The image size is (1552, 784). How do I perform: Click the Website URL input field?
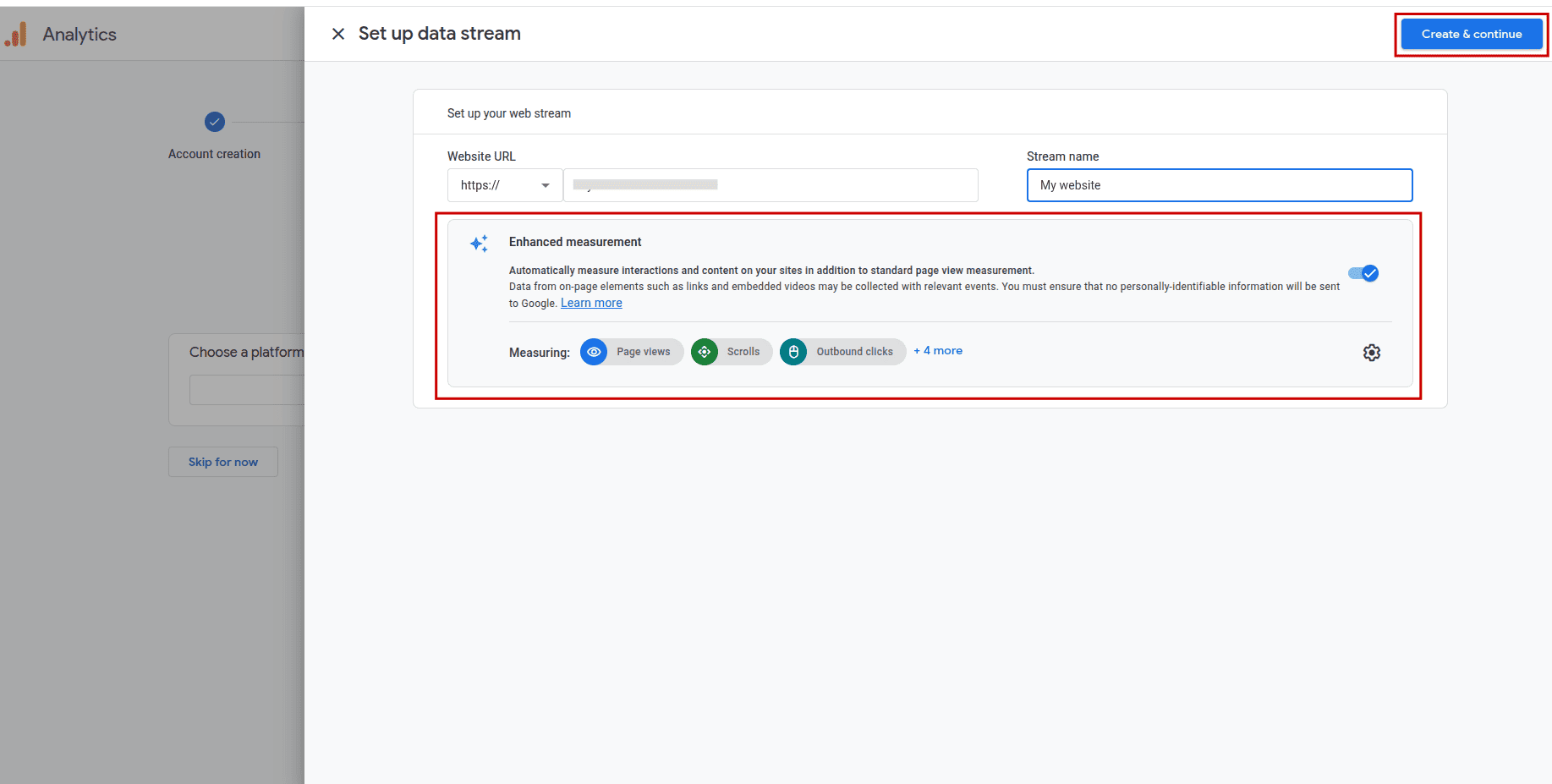771,185
